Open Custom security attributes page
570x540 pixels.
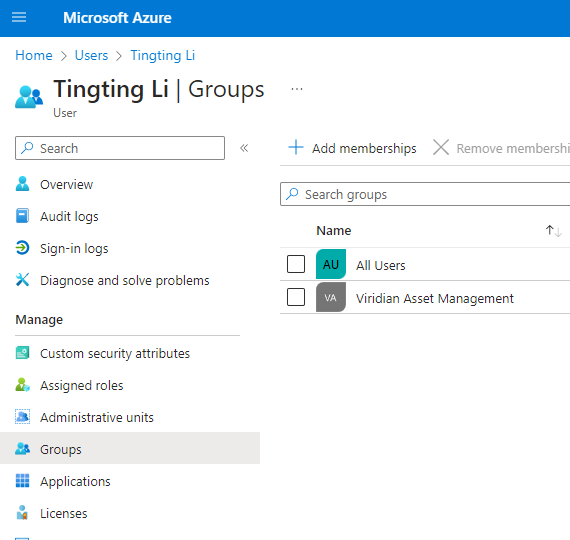115,353
